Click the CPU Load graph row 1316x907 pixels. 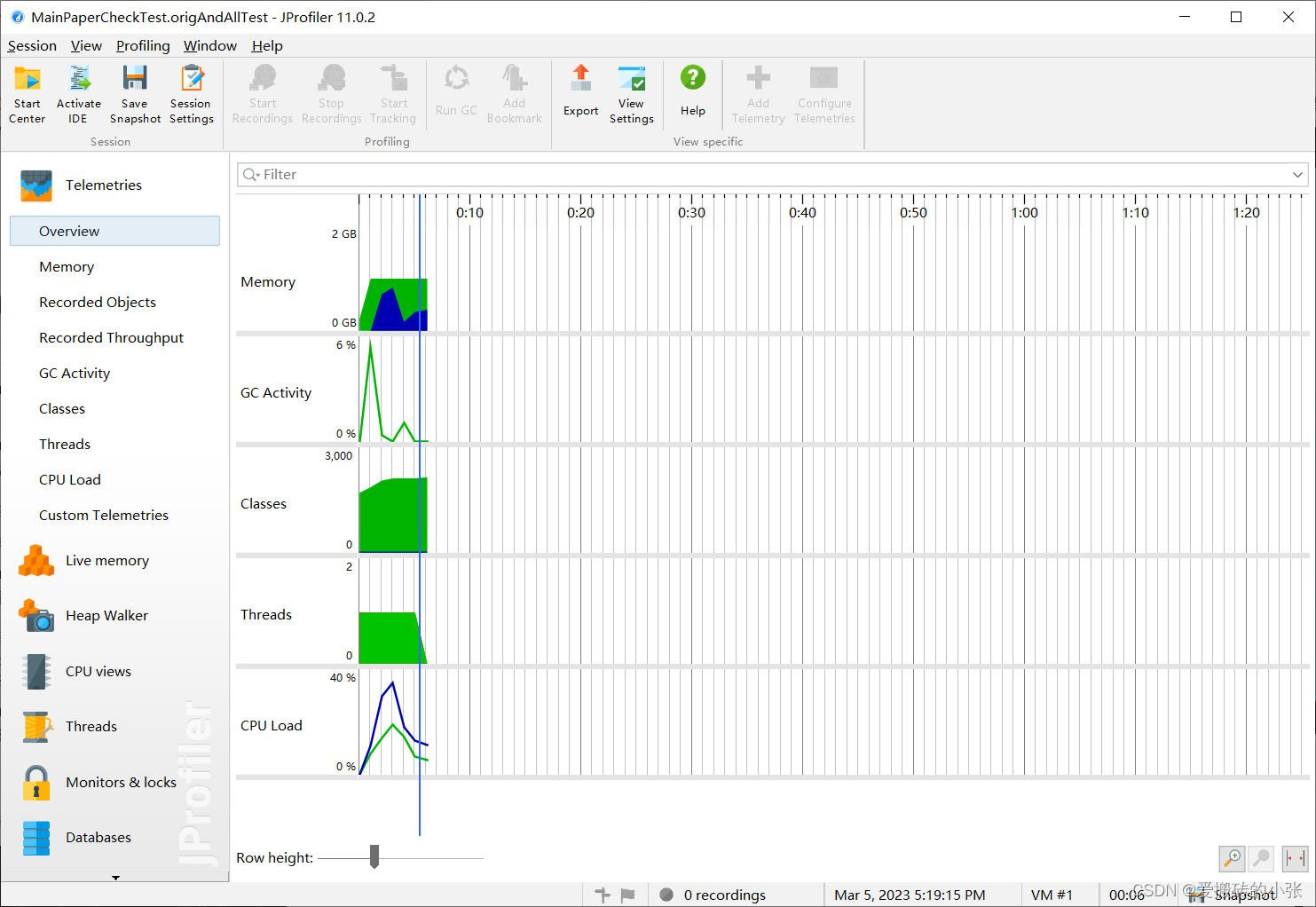click(x=772, y=722)
